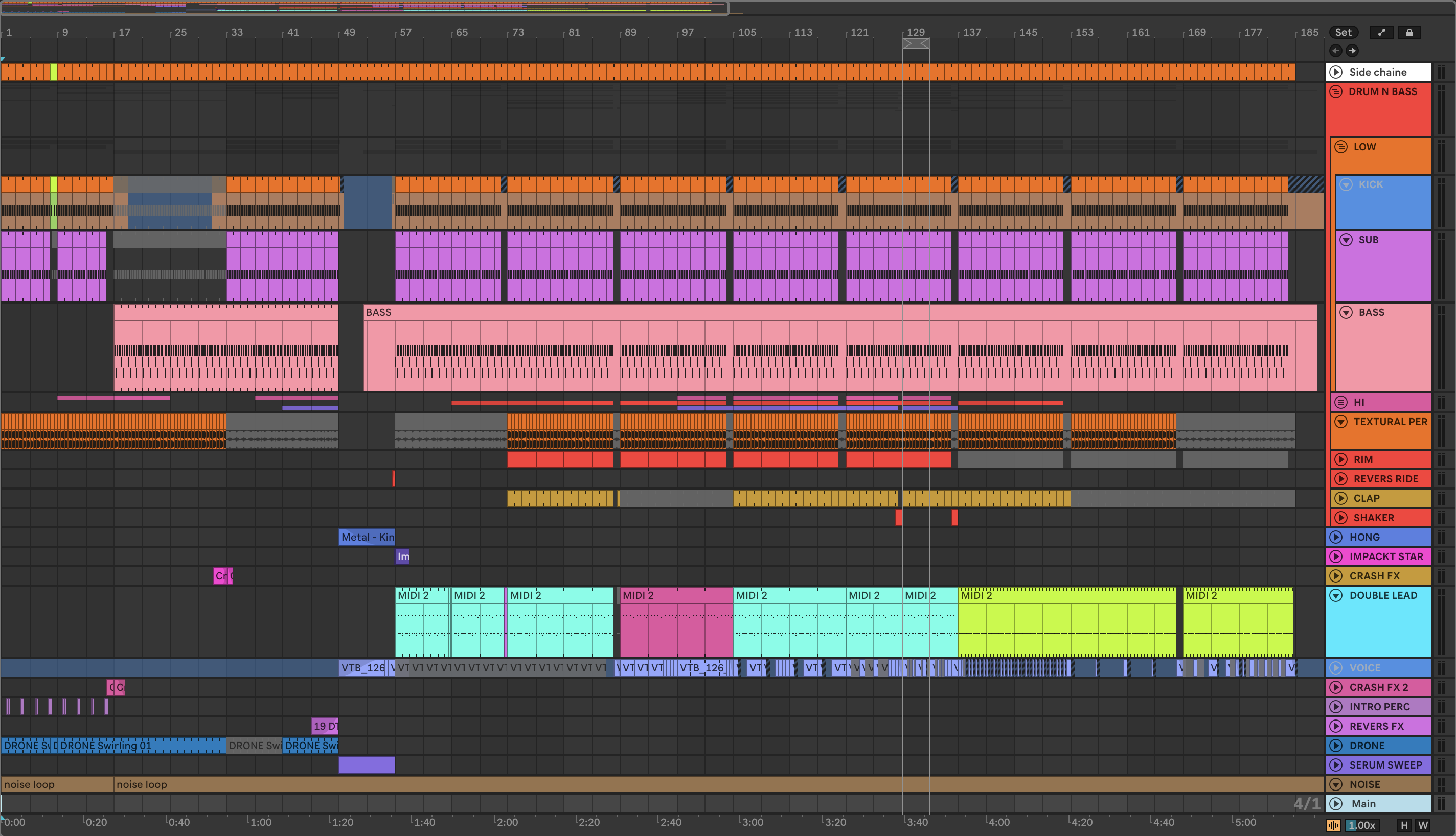Click the loop brace at bar 129
This screenshot has height=836, width=1456.
tap(916, 43)
